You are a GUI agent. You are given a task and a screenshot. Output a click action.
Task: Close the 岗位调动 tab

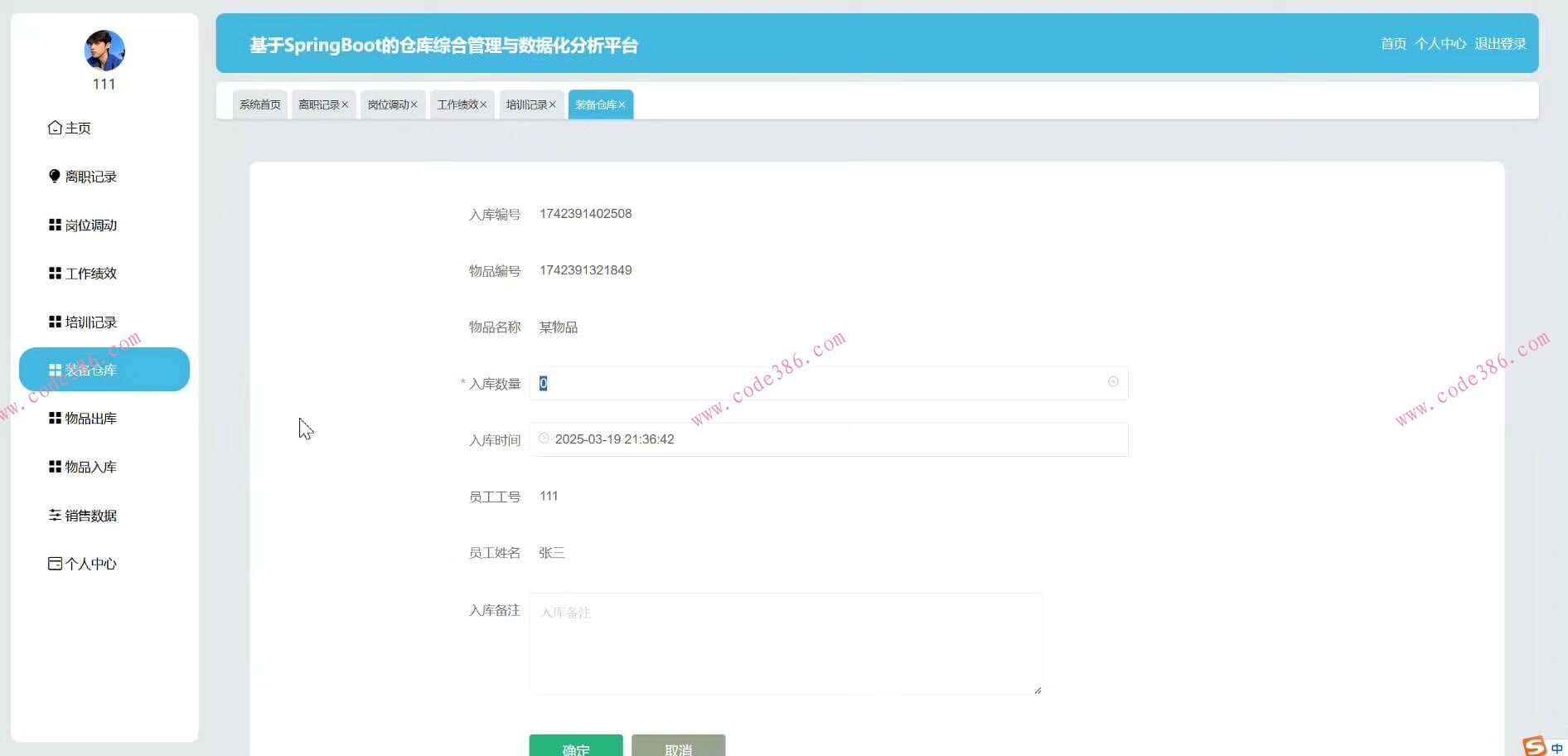pos(414,104)
